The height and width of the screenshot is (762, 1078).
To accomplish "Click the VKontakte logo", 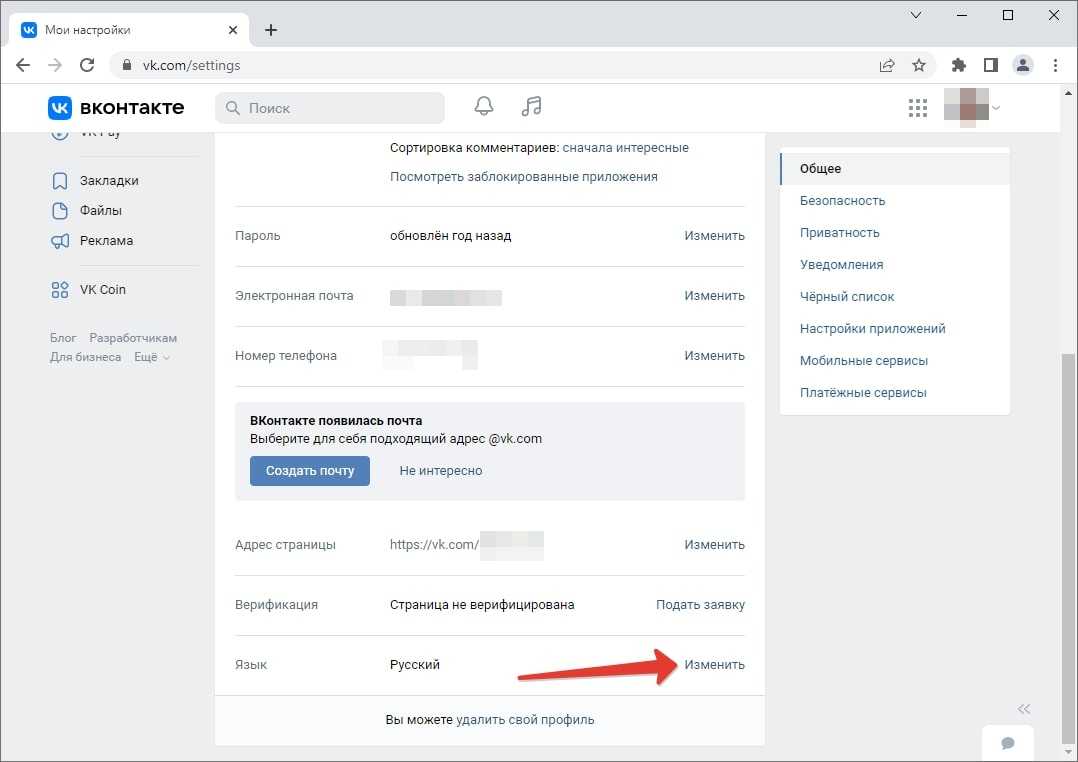I will click(x=116, y=108).
